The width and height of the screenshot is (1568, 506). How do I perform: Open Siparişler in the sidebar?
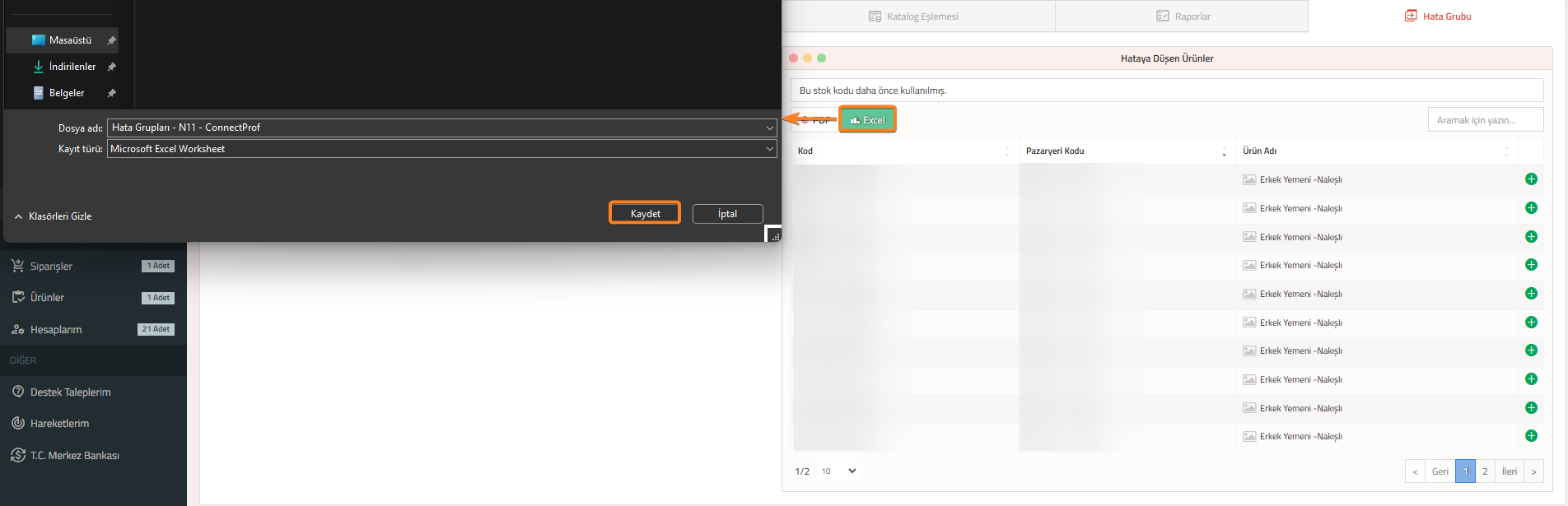[x=51, y=267]
